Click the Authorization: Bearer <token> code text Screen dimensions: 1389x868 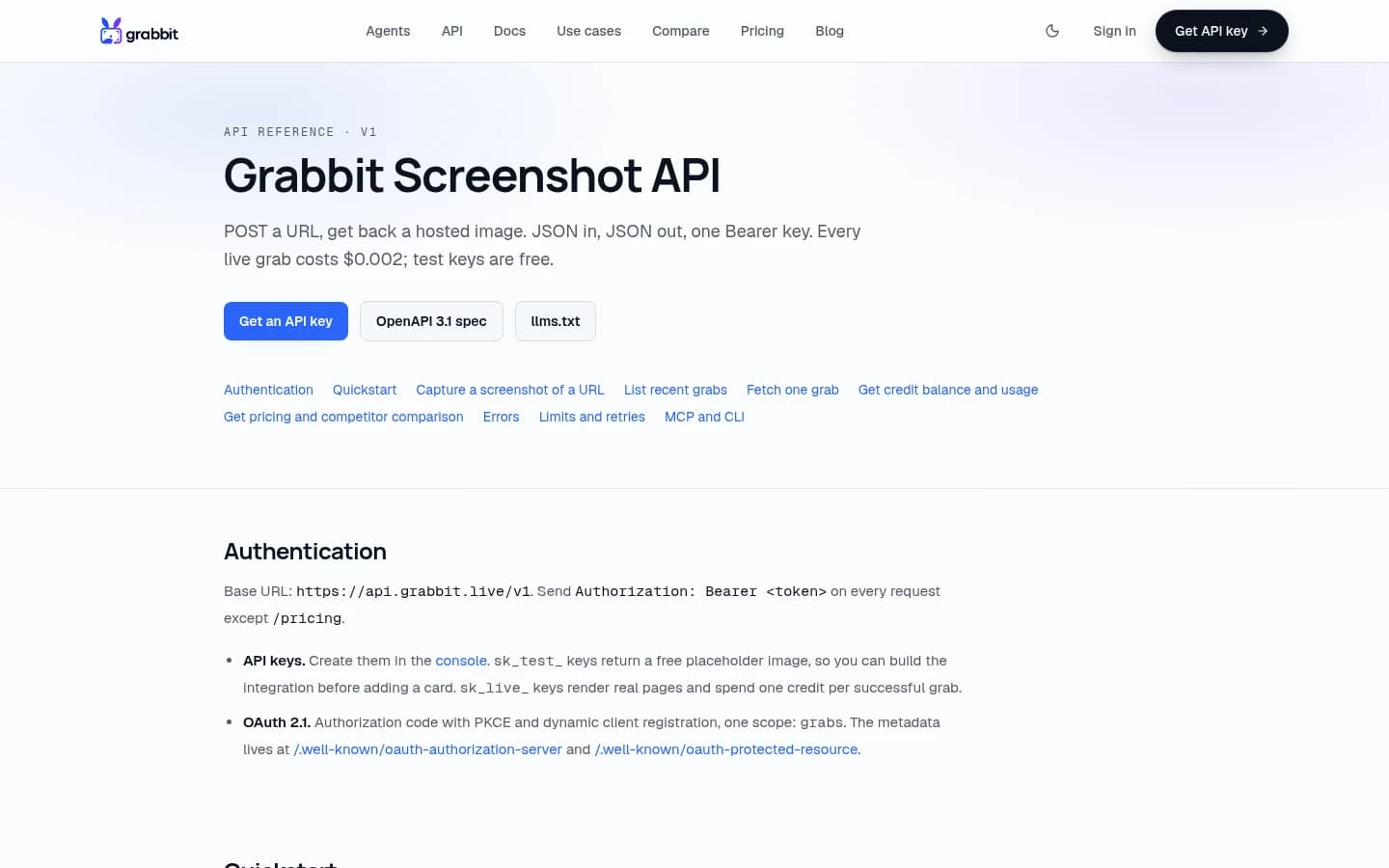pos(700,591)
